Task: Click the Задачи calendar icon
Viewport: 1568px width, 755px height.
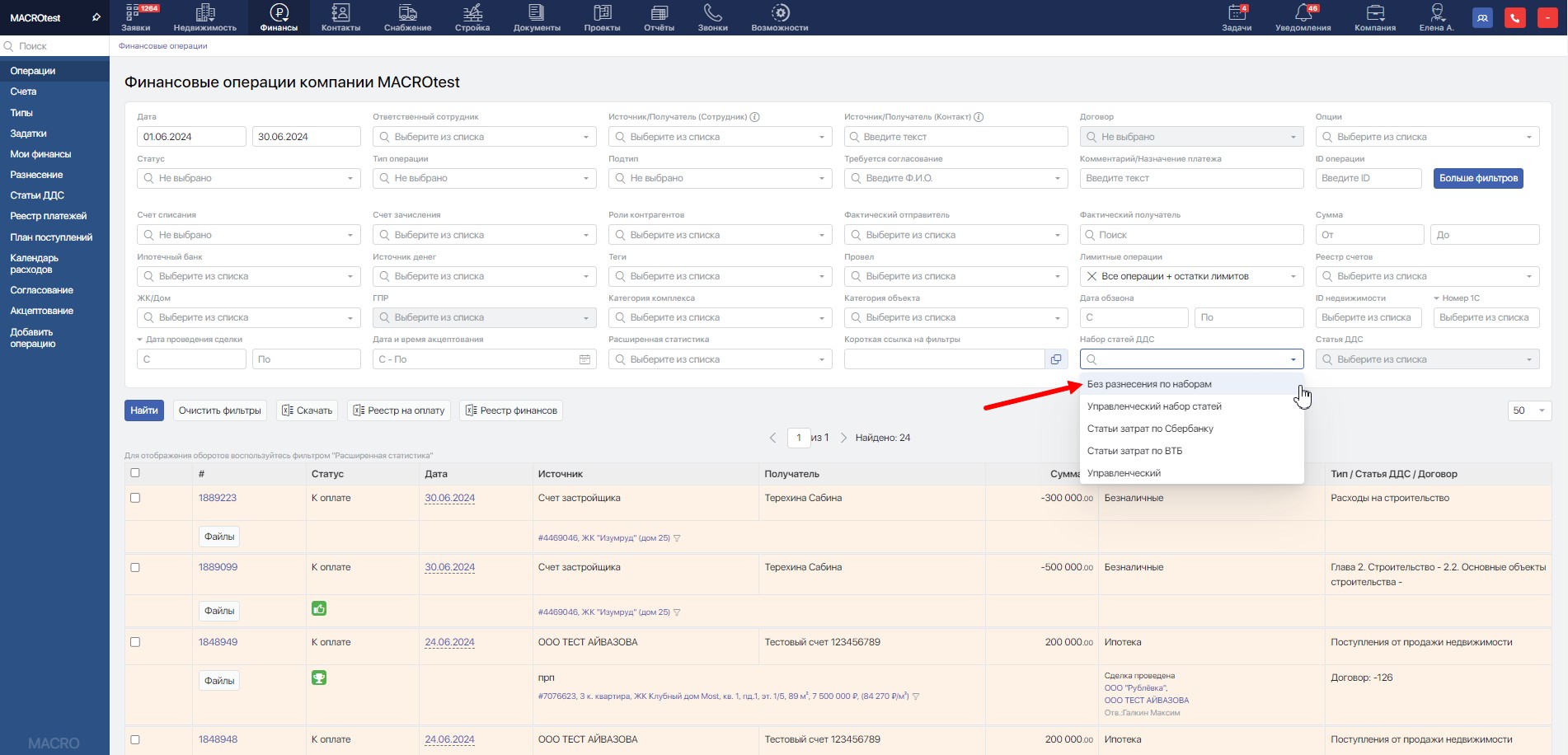Action: coord(1236,13)
